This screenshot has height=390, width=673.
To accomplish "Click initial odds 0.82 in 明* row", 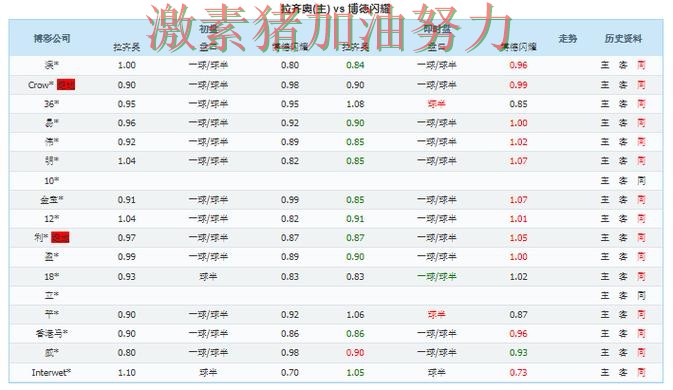I will click(x=290, y=161).
